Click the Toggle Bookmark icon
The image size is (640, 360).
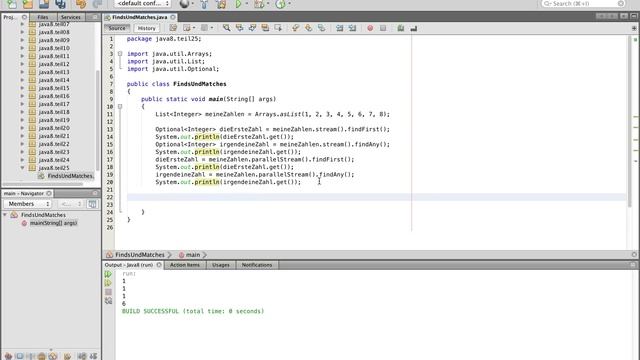[322, 28]
